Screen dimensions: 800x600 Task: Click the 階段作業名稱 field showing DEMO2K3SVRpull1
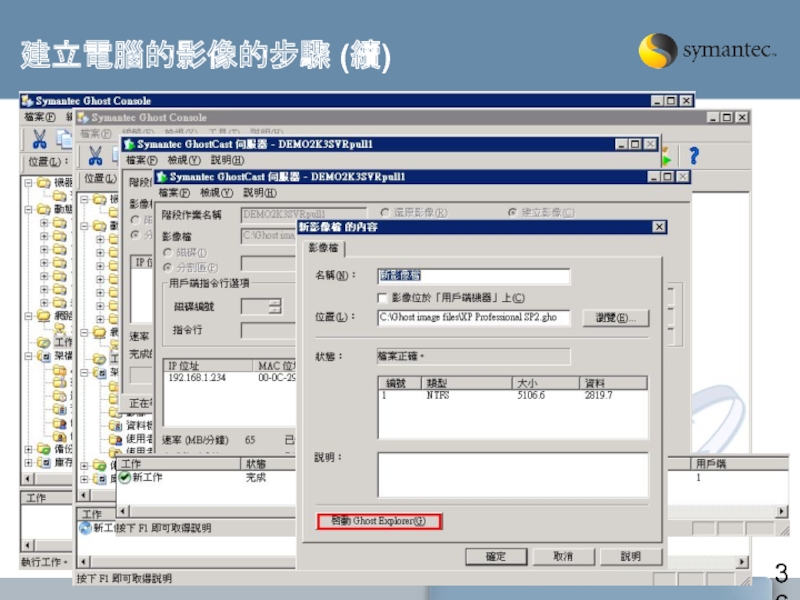tap(304, 214)
